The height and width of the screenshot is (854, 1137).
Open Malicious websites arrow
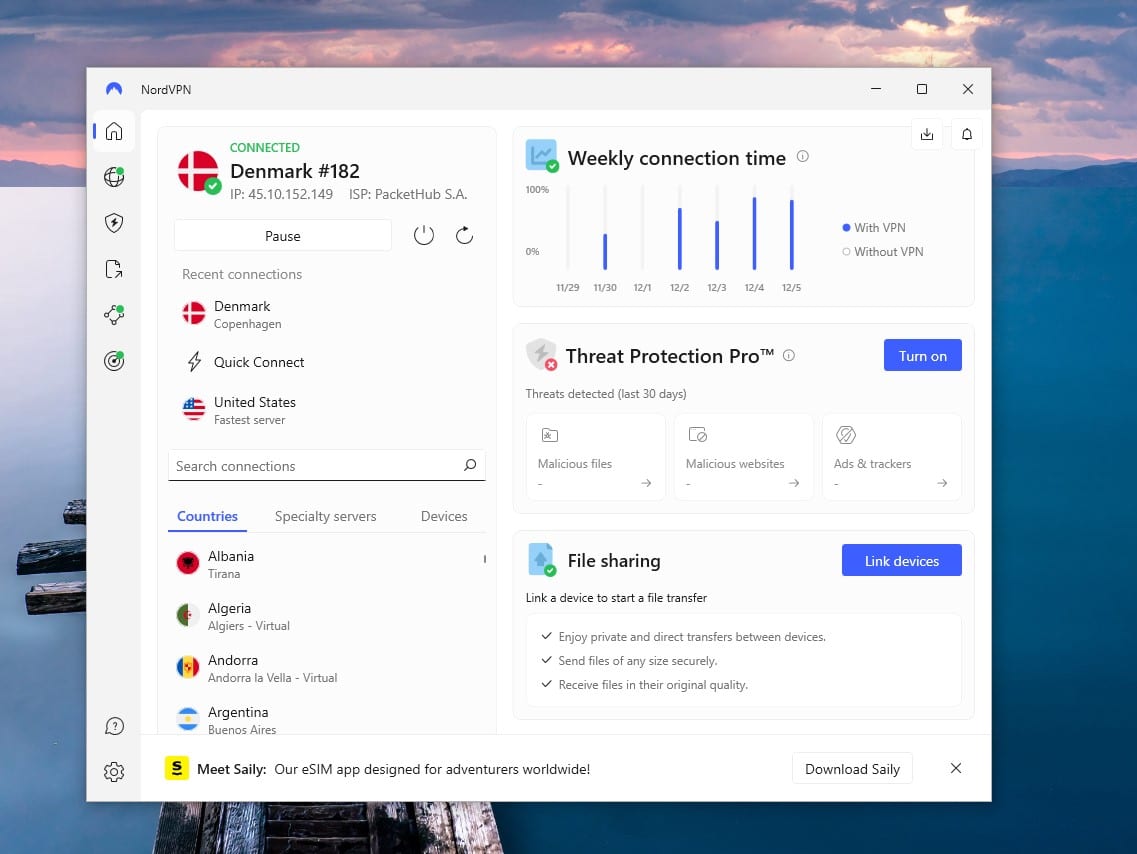(x=794, y=483)
